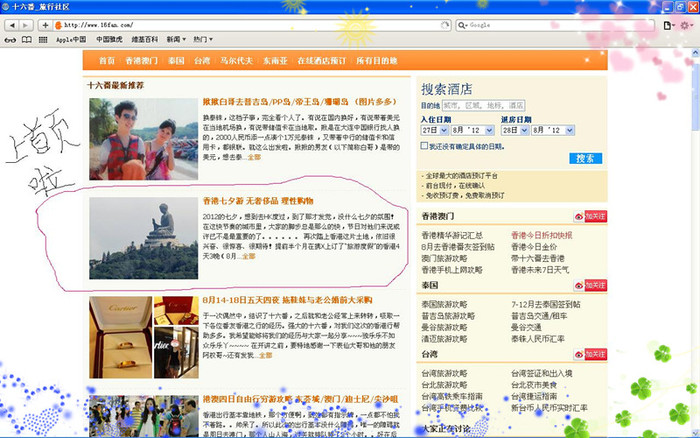This screenshot has width=700, height=438.
Task: Open the 中国雅虎 bookmark
Action: [x=109, y=40]
